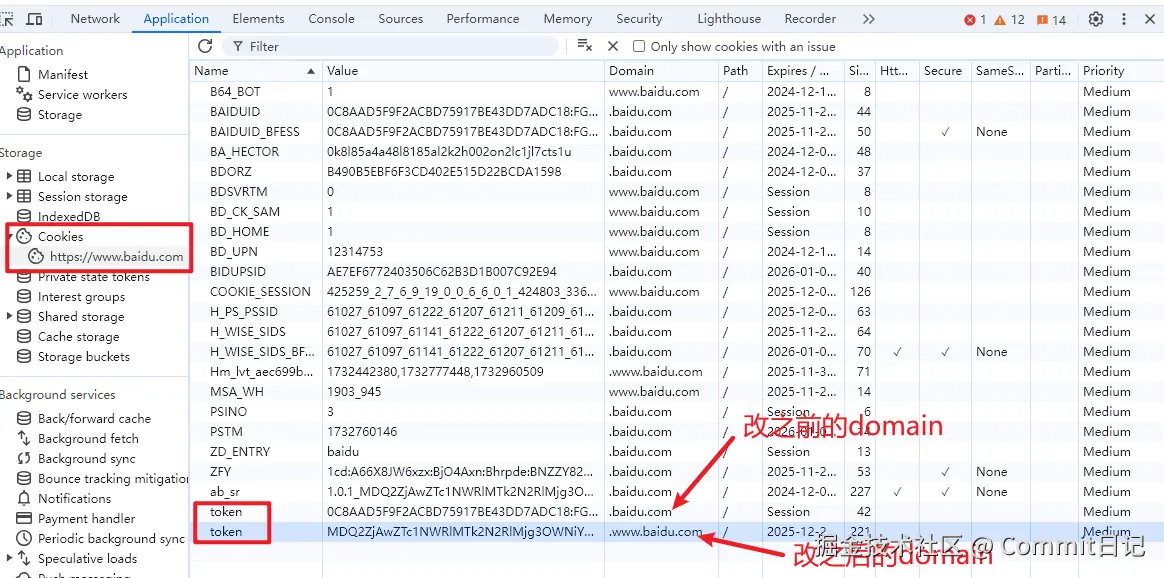Sort by Name column header
Viewport: 1164px width, 578px height.
[255, 71]
